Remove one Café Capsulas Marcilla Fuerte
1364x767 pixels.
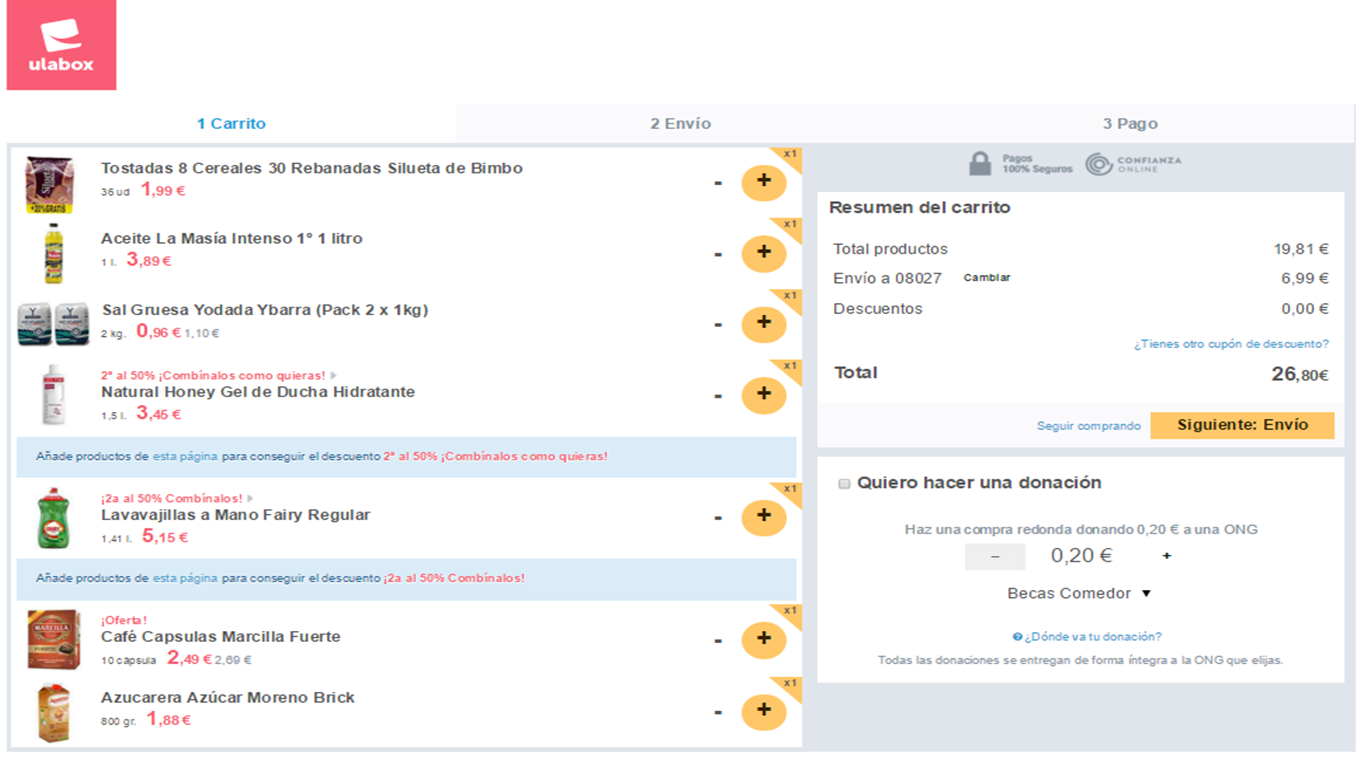click(x=718, y=640)
